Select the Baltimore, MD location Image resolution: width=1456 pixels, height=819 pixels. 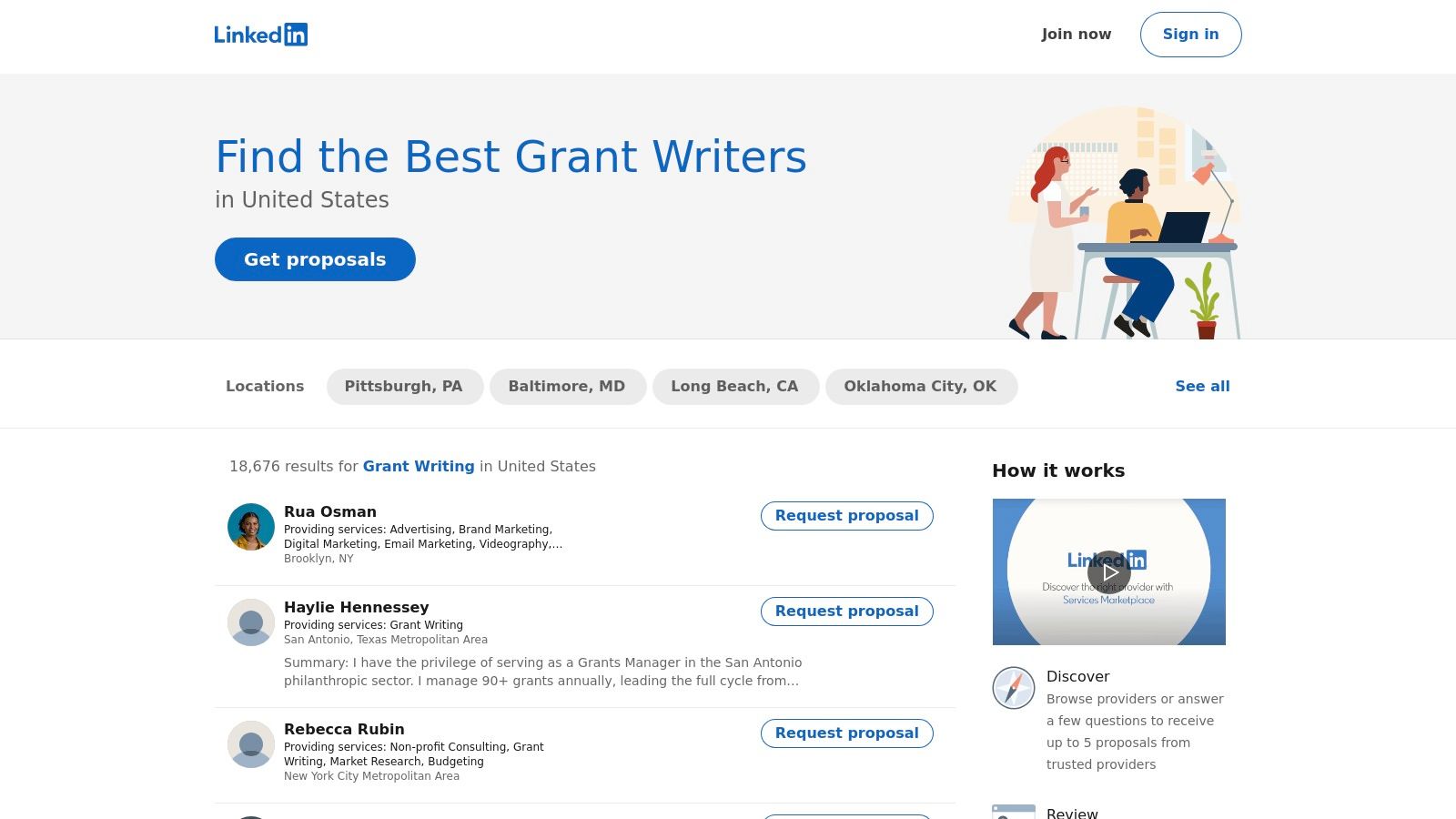(567, 387)
